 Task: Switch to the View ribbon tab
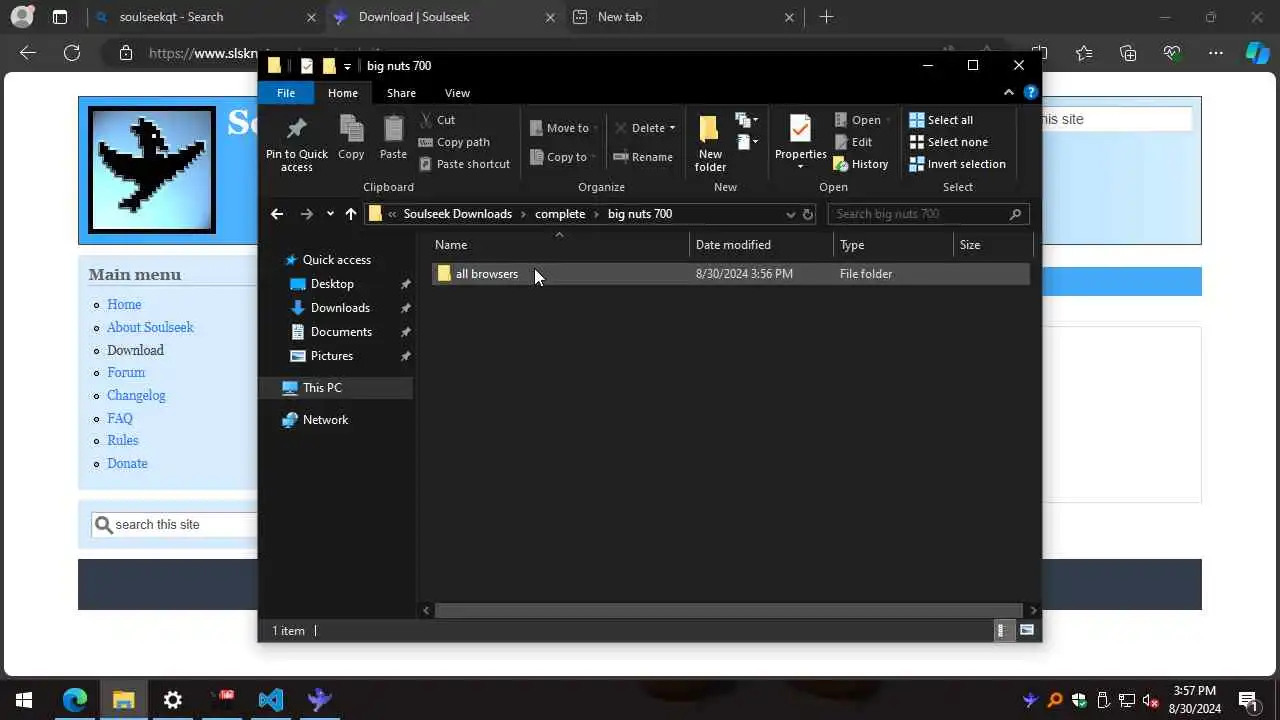pyautogui.click(x=457, y=93)
